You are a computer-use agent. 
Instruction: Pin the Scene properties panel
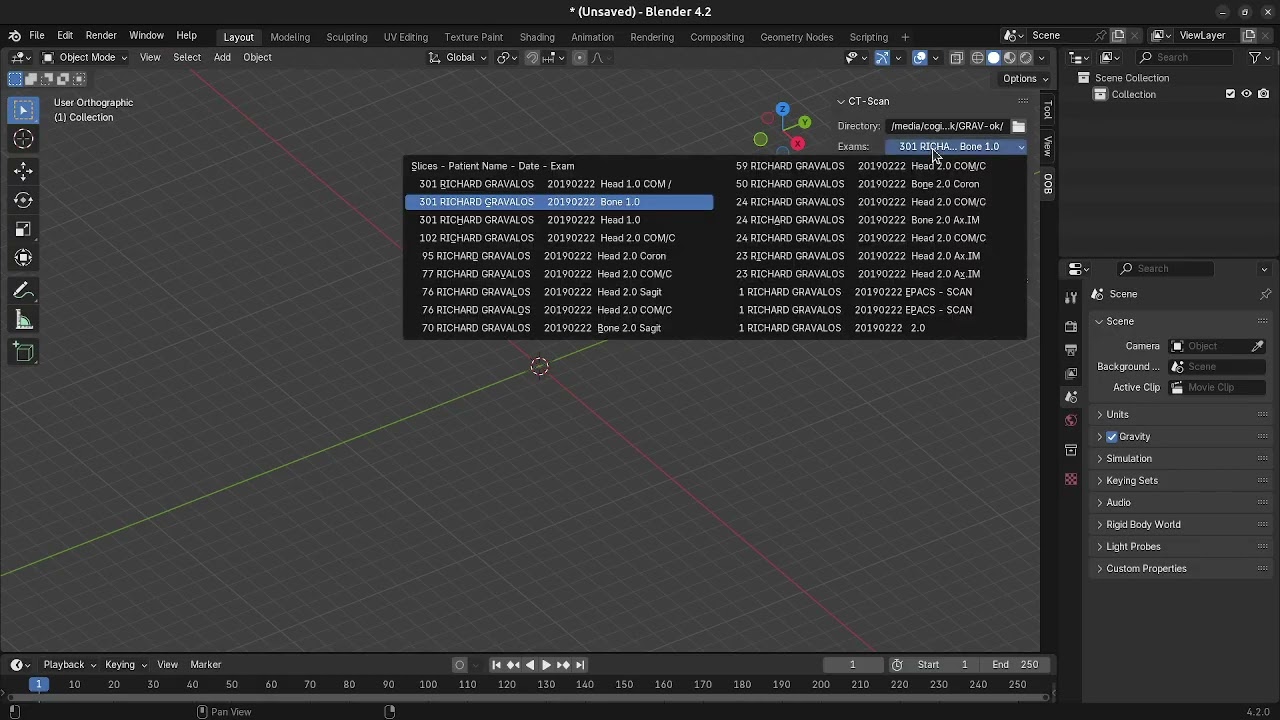coord(1265,294)
